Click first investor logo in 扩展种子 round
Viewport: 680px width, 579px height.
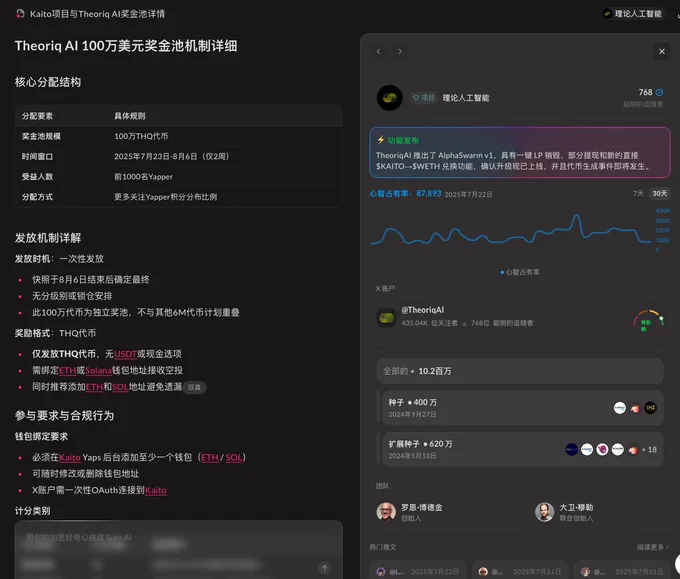coord(572,450)
